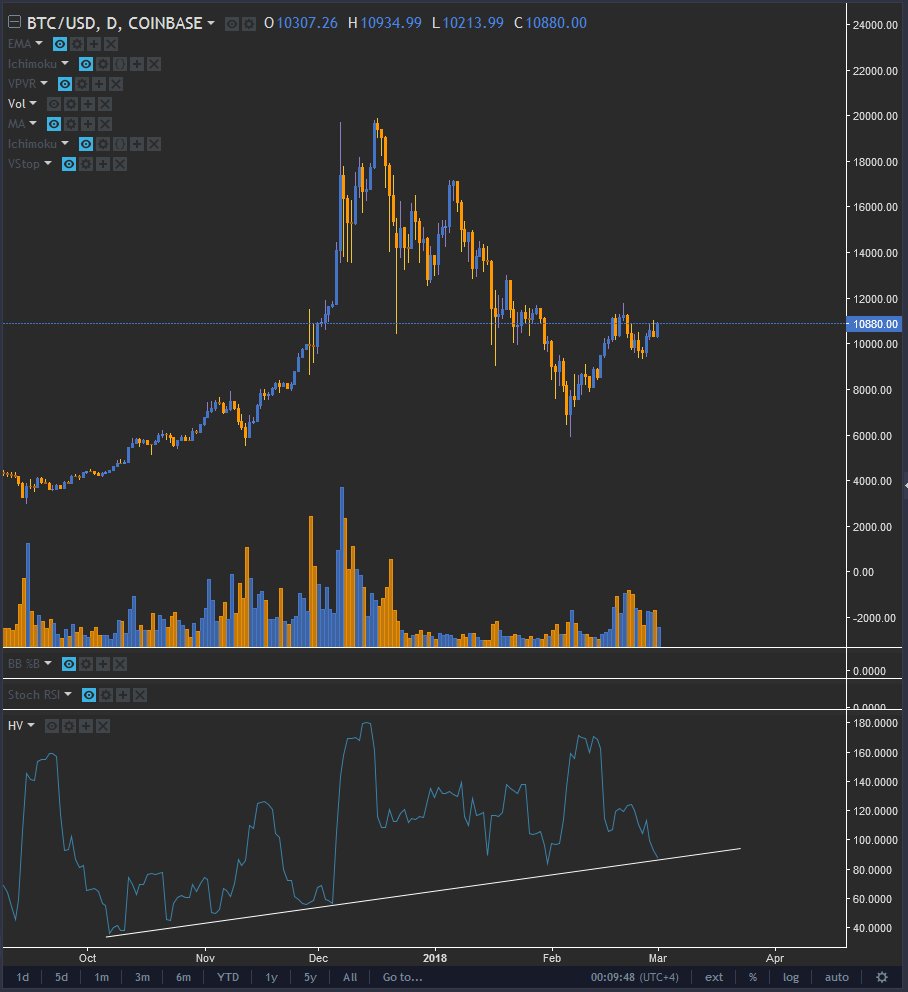Open HV indicator settings gear

(x=69, y=726)
